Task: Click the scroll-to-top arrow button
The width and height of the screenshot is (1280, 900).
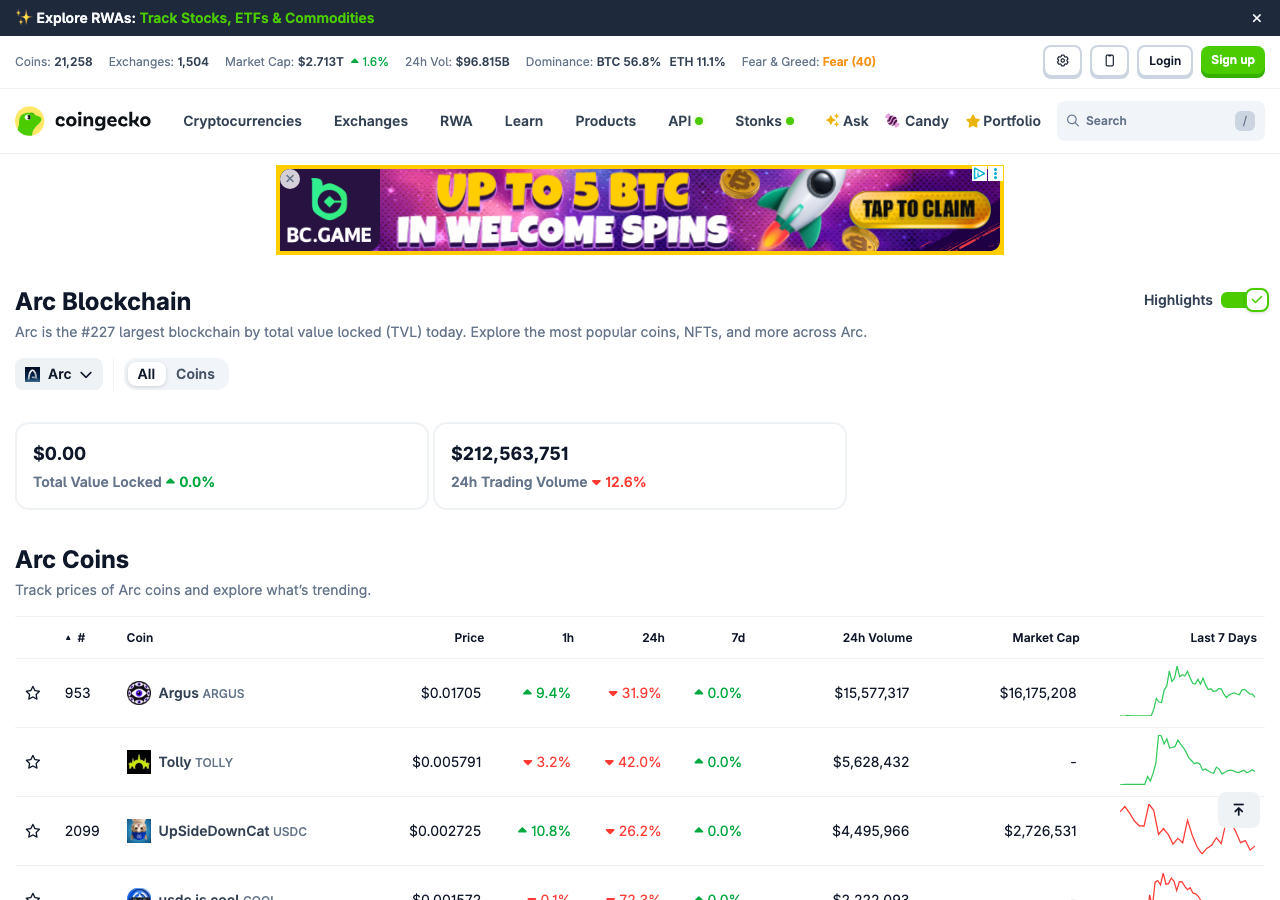Action: [1238, 810]
